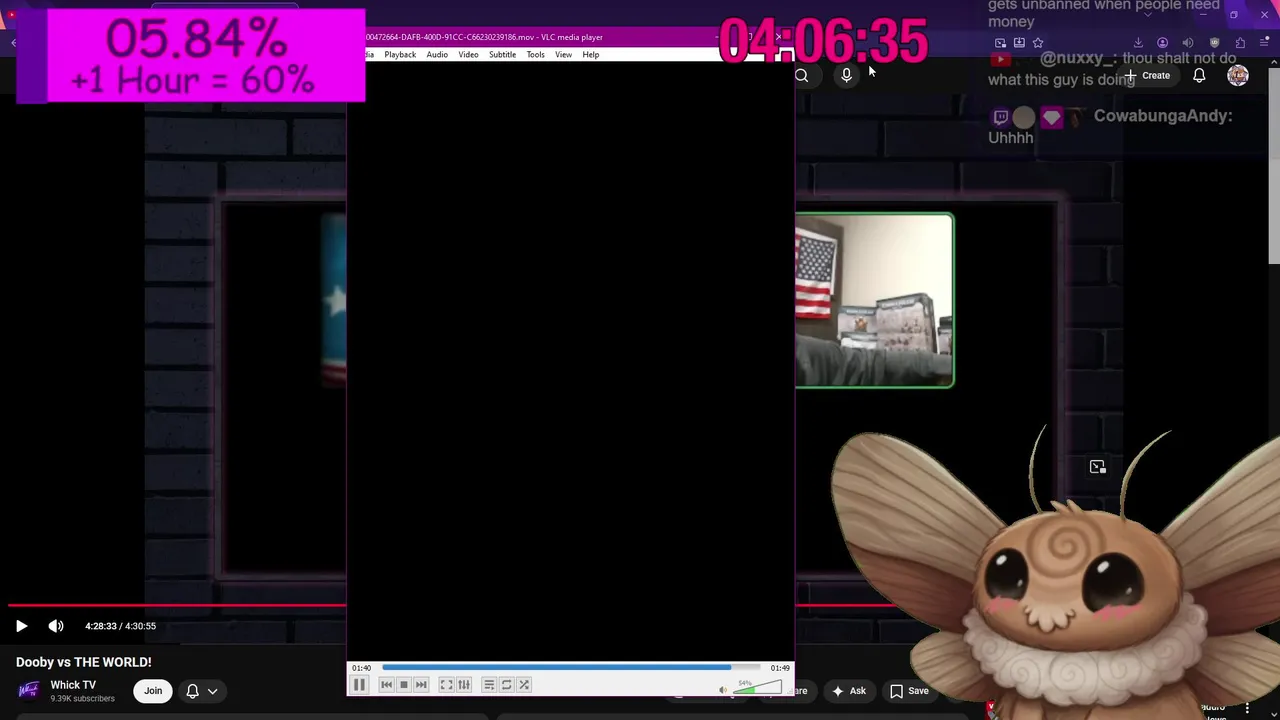Open VLC Help menu
Image resolution: width=1280 pixels, height=720 pixels.
coord(591,55)
